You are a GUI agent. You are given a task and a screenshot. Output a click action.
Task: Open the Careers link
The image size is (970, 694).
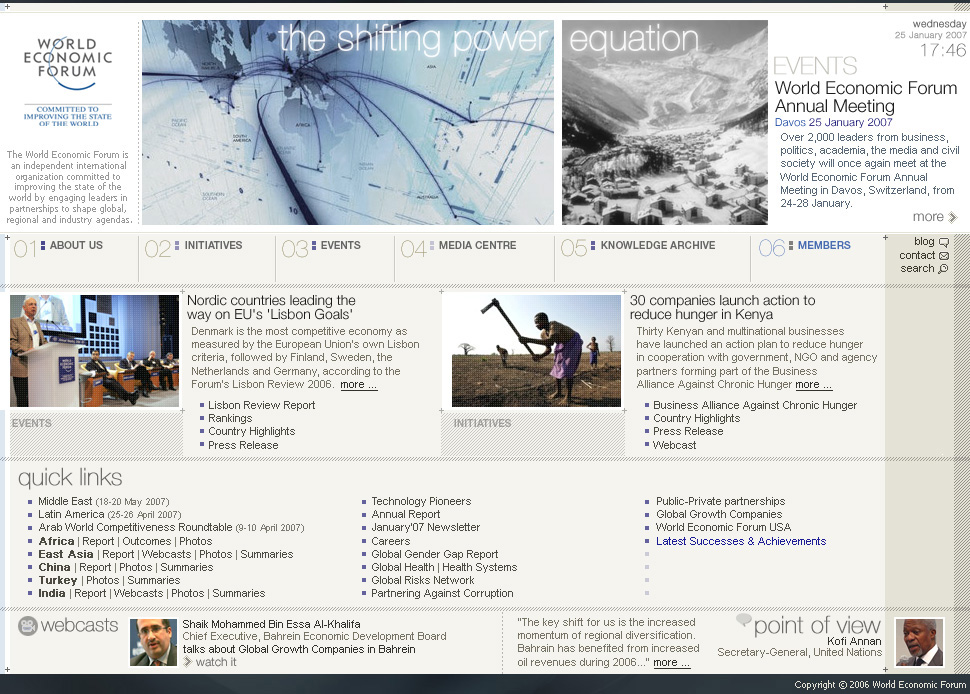pos(391,541)
